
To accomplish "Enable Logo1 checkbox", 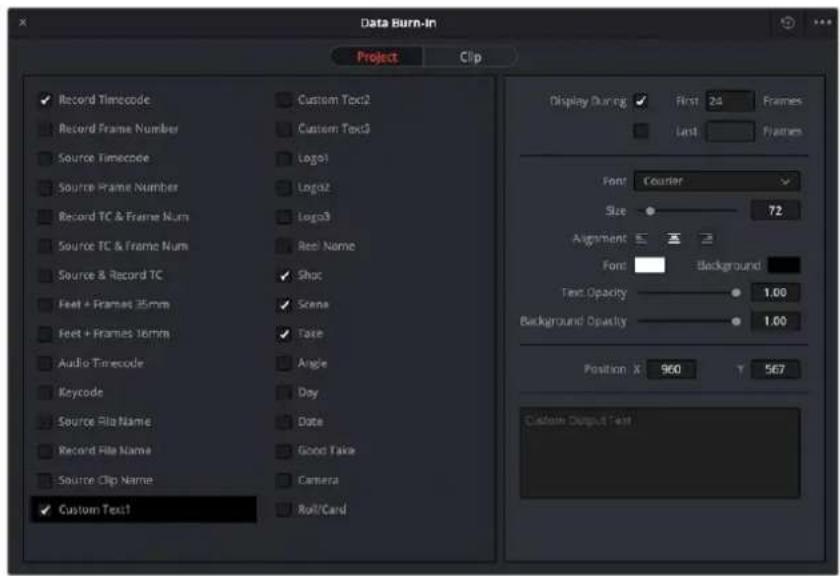I will [284, 159].
